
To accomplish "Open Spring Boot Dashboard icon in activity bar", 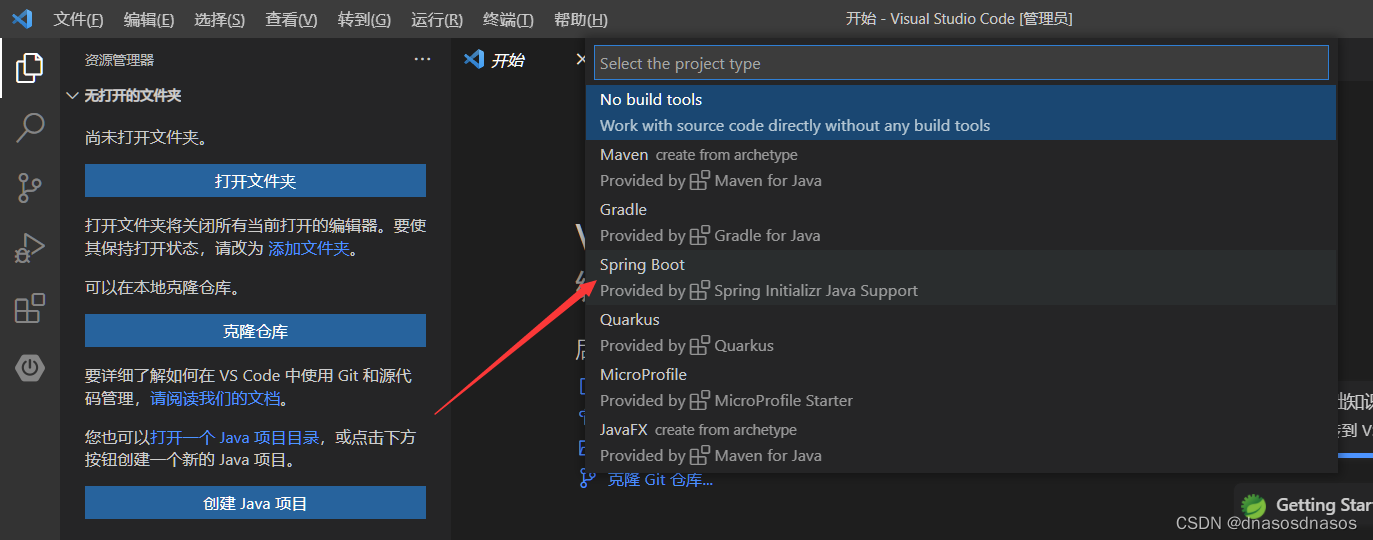I will tap(30, 368).
